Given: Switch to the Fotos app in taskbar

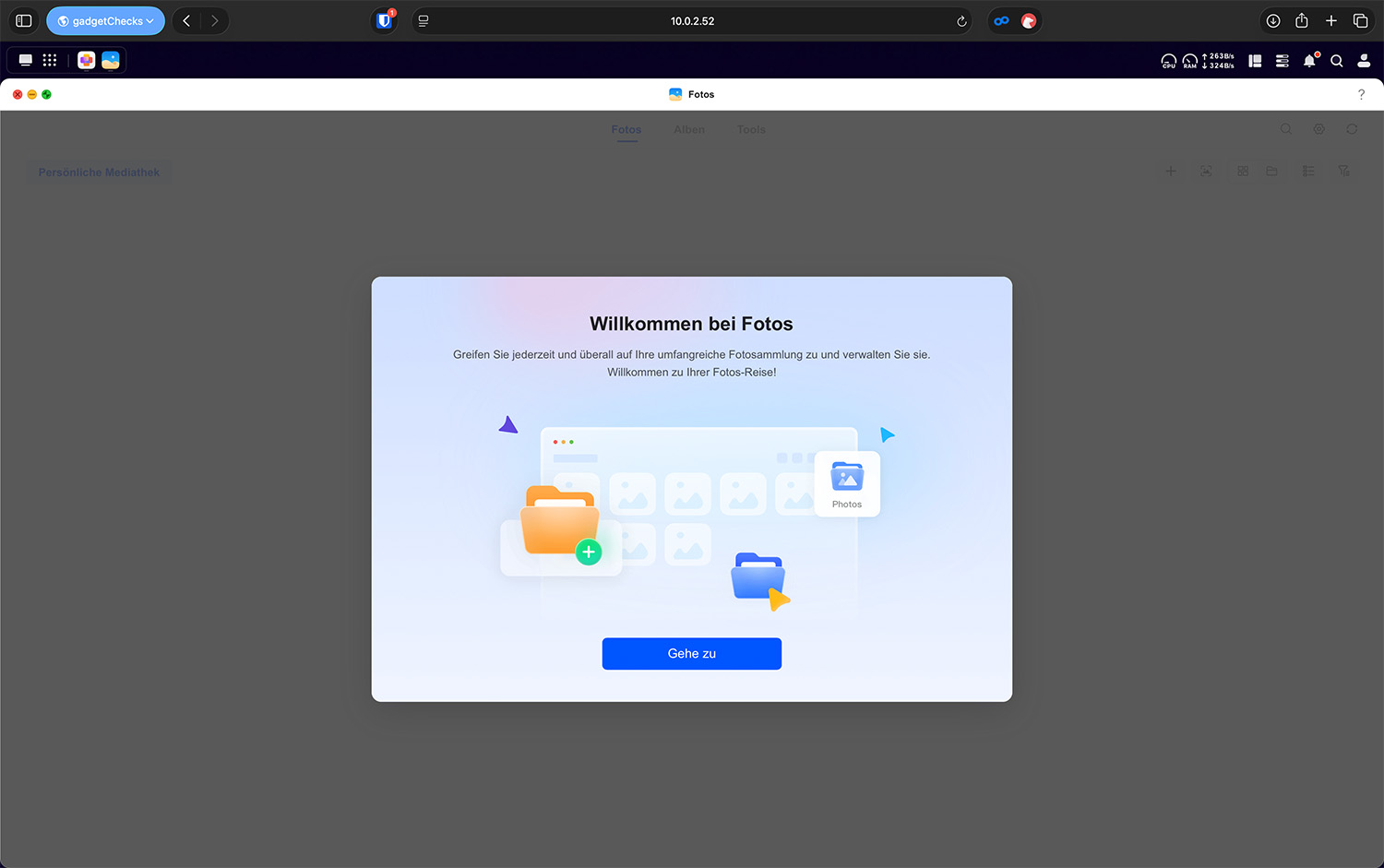Looking at the screenshot, I should (111, 60).
